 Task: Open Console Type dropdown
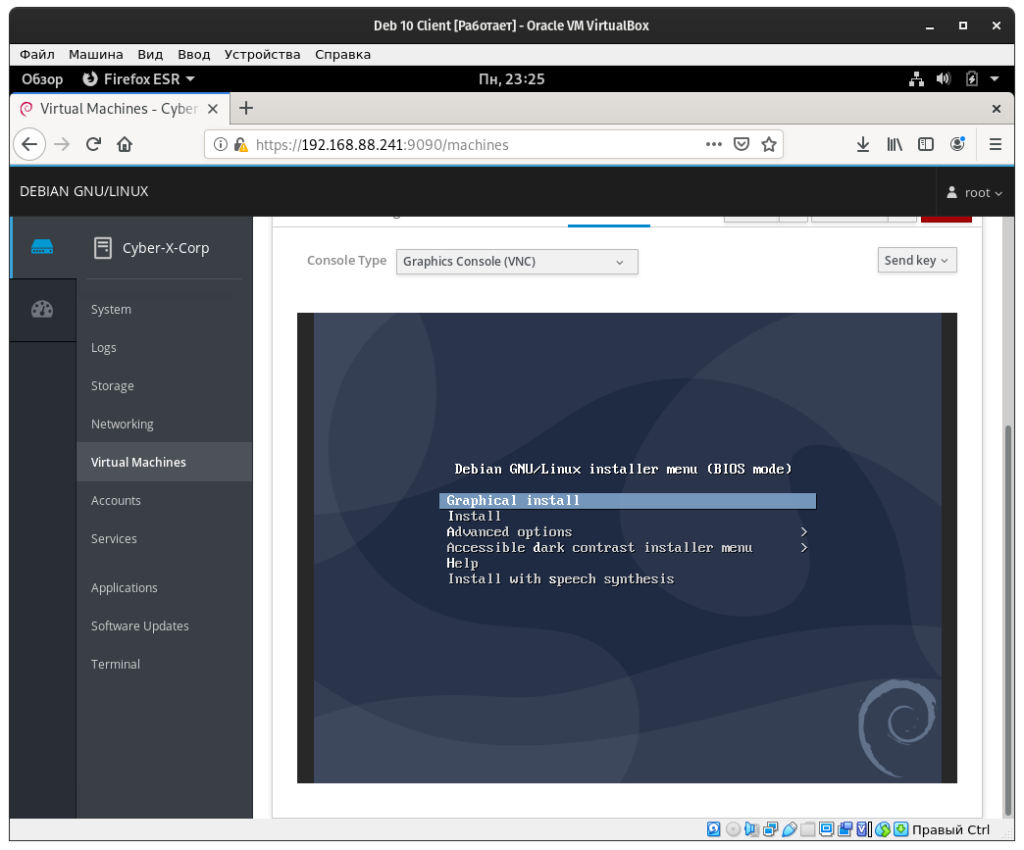tap(517, 262)
